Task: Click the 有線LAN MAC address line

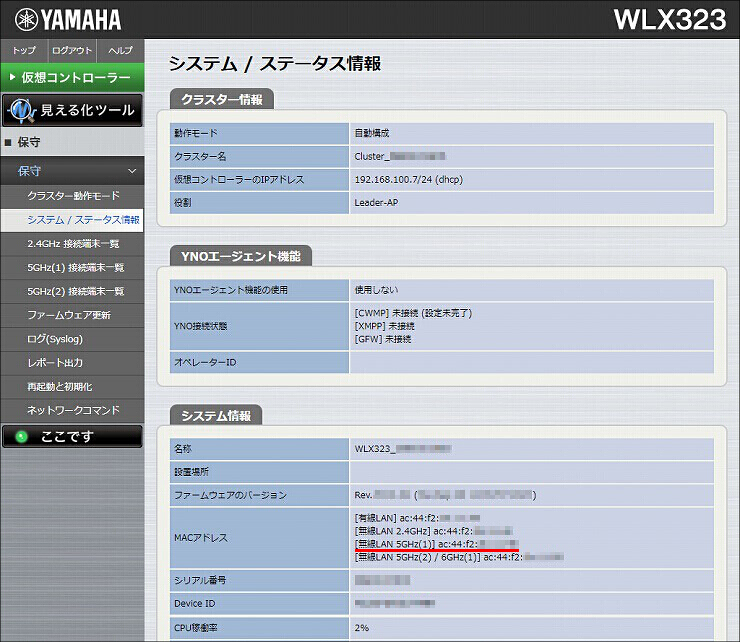Action: (417, 518)
